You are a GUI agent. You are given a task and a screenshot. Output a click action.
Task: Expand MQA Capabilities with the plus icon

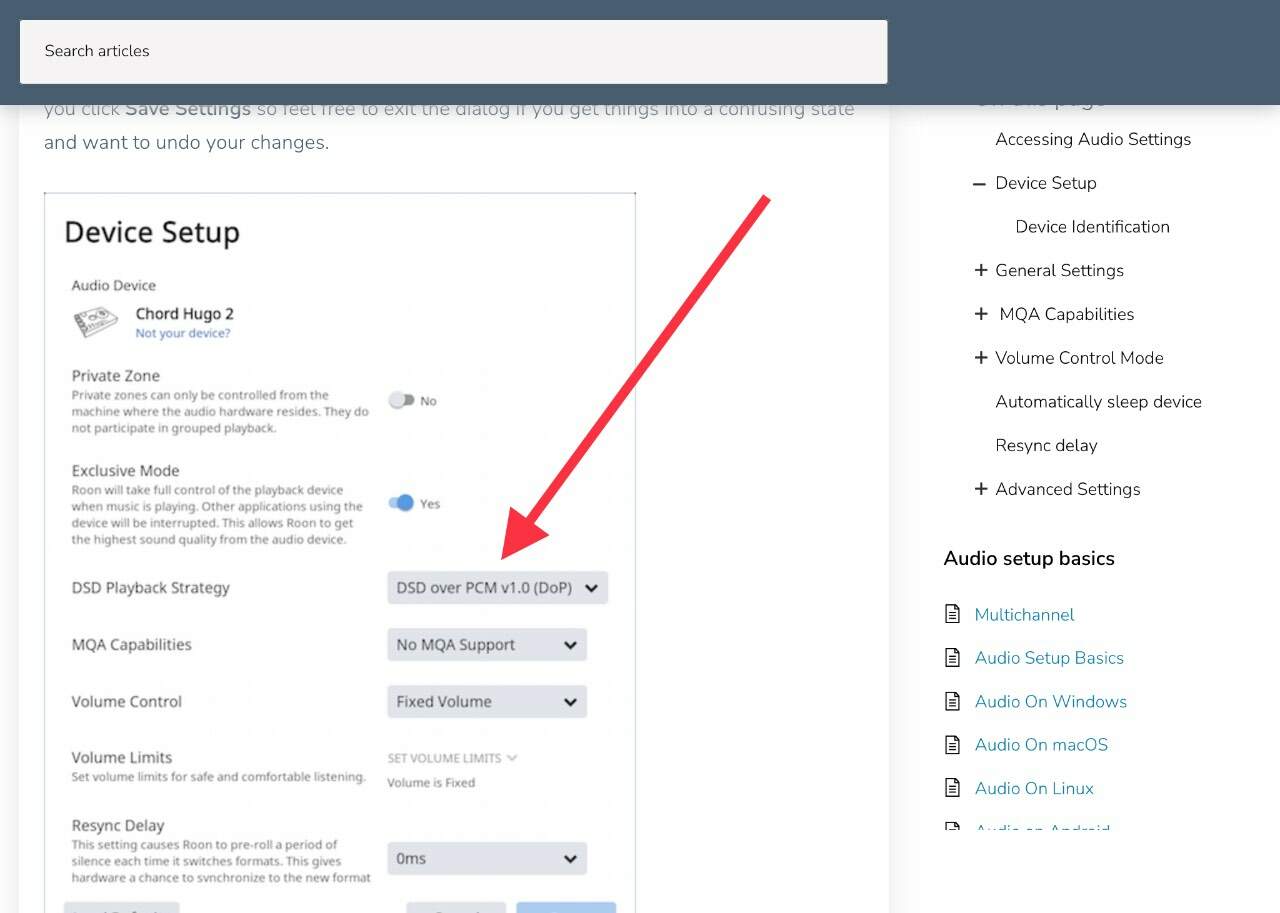click(980, 314)
